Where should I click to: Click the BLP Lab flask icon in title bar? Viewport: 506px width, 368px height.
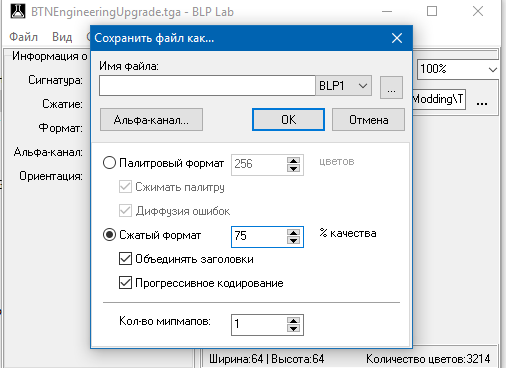(18, 11)
